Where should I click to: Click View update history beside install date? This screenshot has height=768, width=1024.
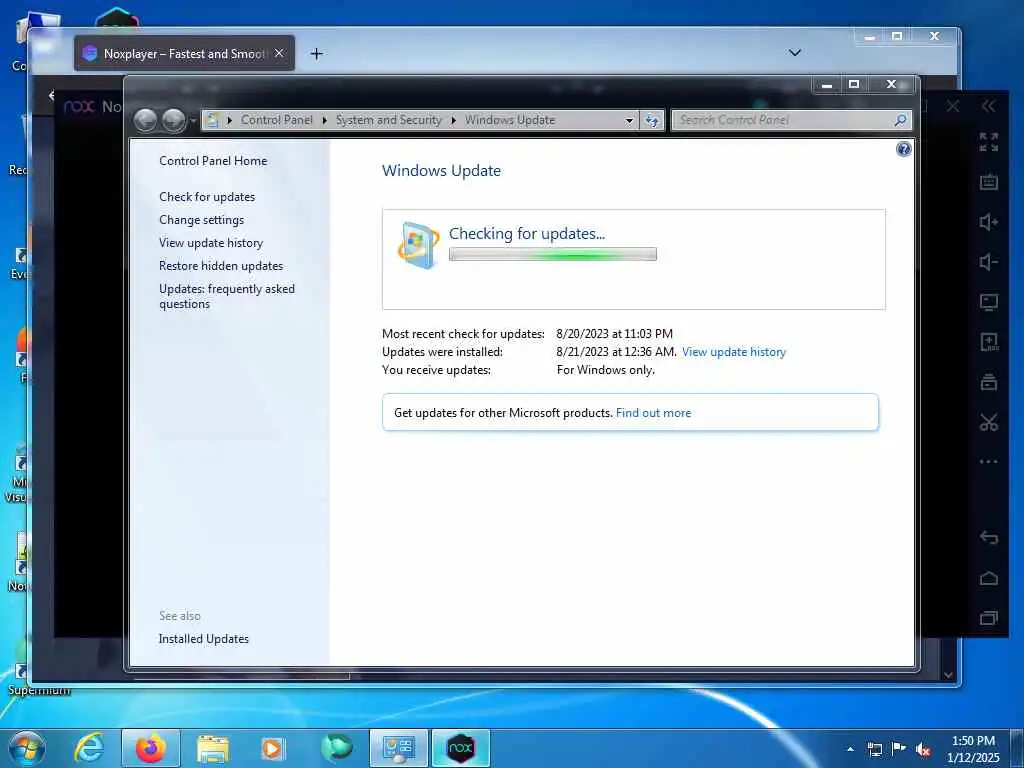(x=733, y=352)
